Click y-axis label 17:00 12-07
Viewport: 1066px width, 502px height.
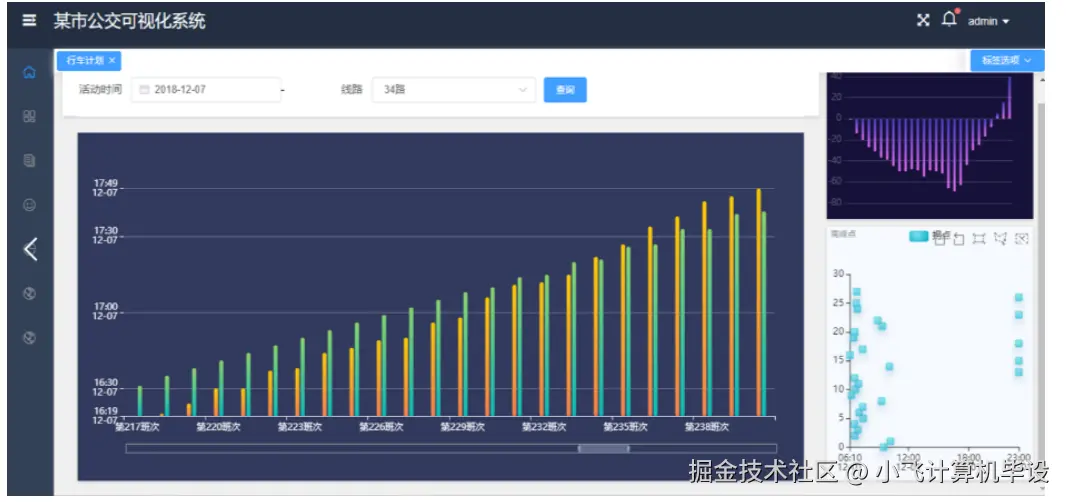pos(105,312)
